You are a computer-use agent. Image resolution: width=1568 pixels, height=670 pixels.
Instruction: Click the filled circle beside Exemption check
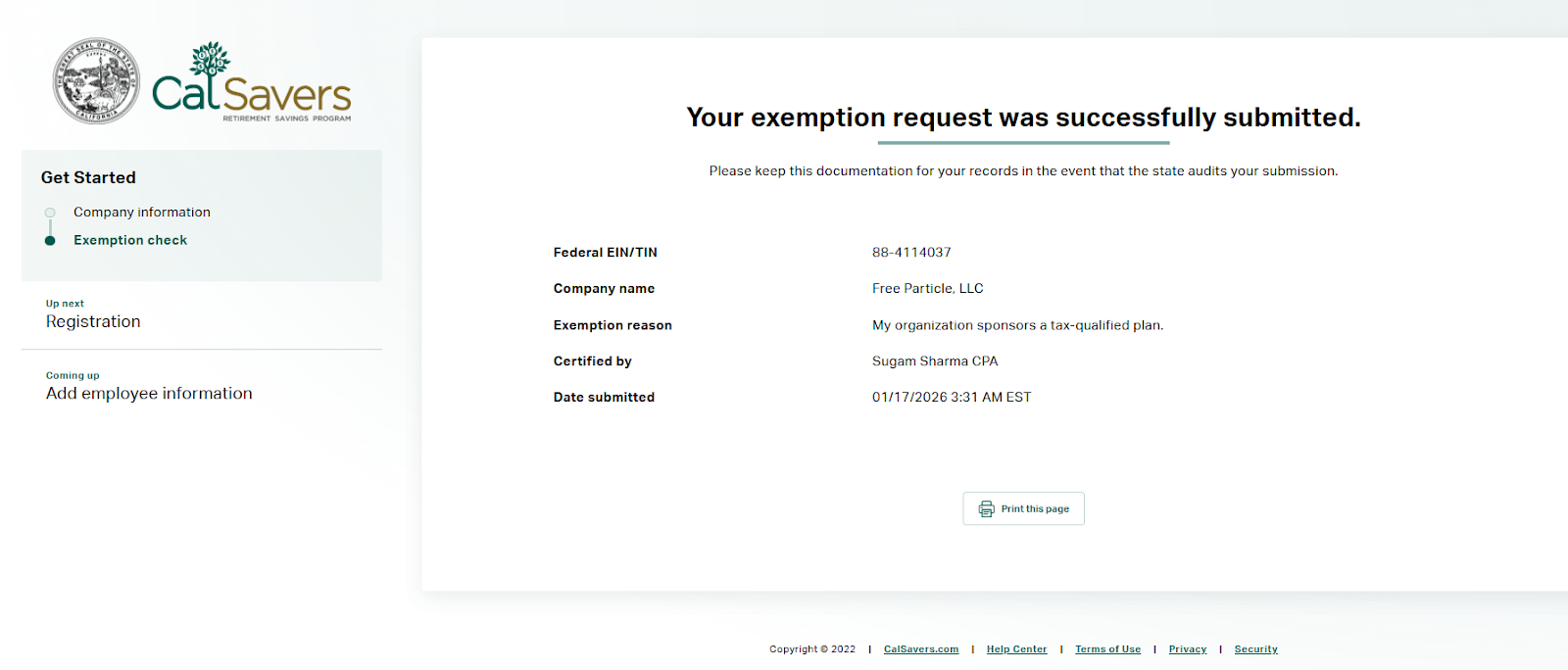pos(50,240)
